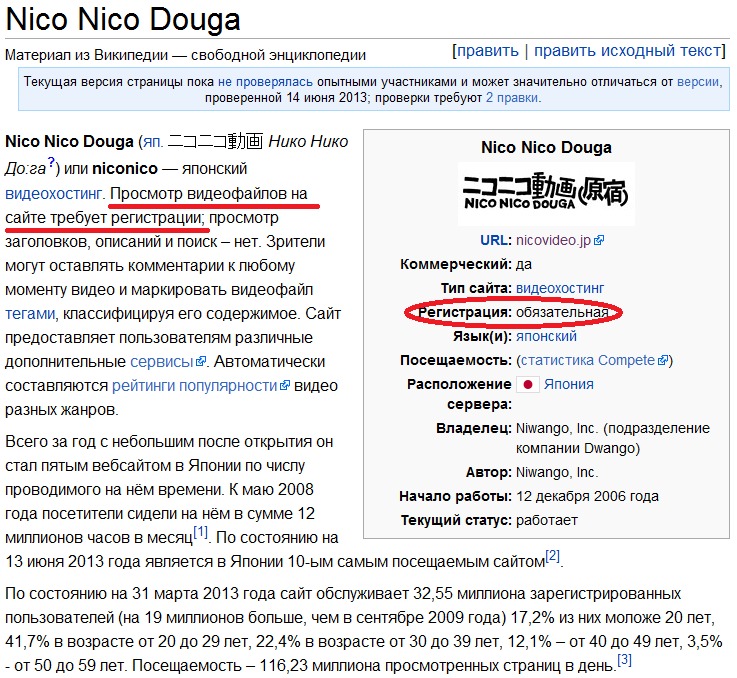Click 'Материал из Википедии — свободной энциклопедии' subtitle
The width and height of the screenshot is (737, 678).
(x=185, y=55)
